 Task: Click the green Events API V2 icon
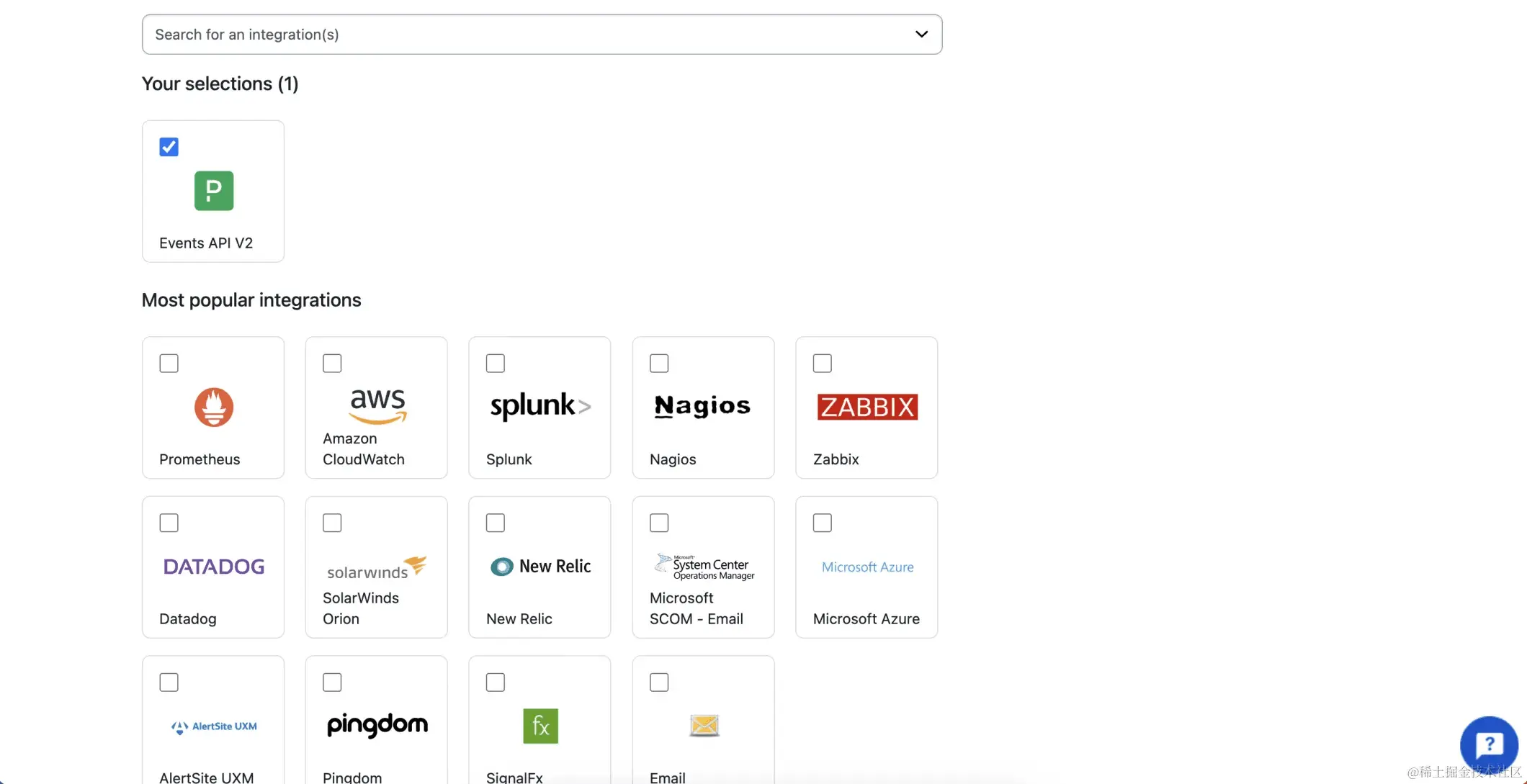point(213,191)
